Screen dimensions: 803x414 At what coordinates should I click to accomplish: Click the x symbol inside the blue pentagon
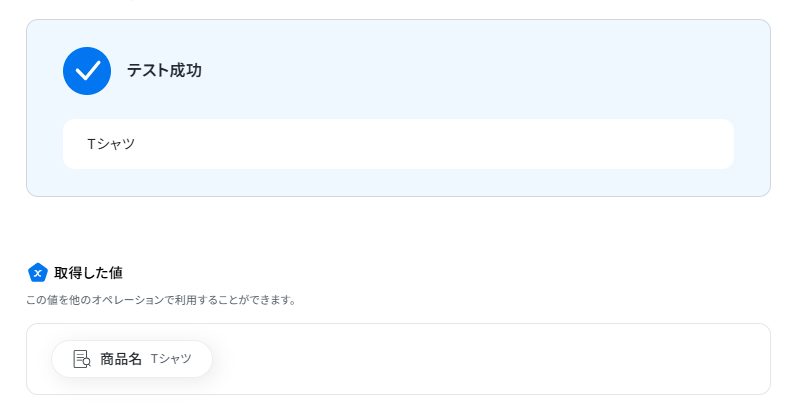point(38,273)
